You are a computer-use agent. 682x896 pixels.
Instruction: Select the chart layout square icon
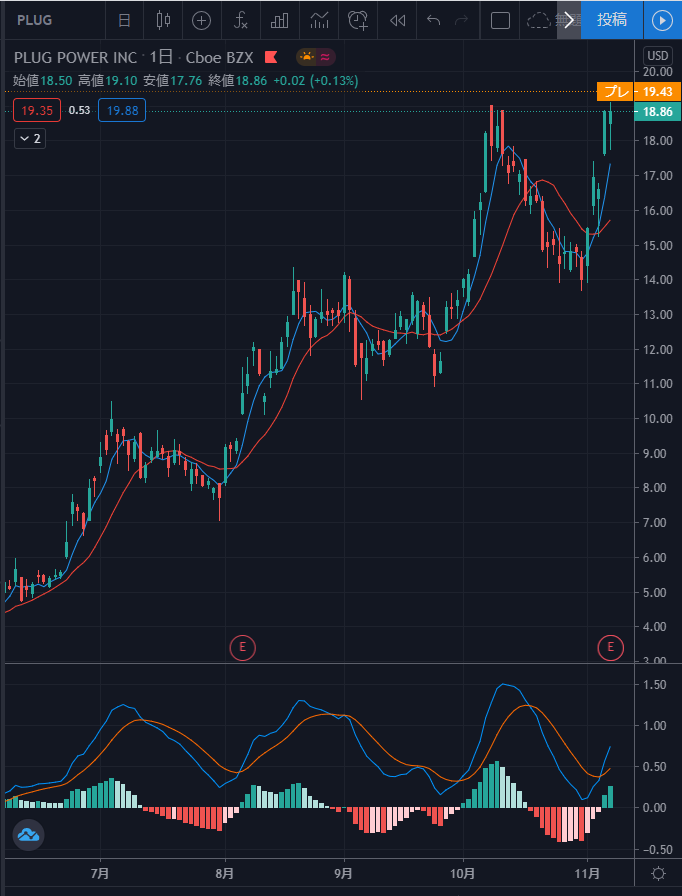tap(500, 21)
